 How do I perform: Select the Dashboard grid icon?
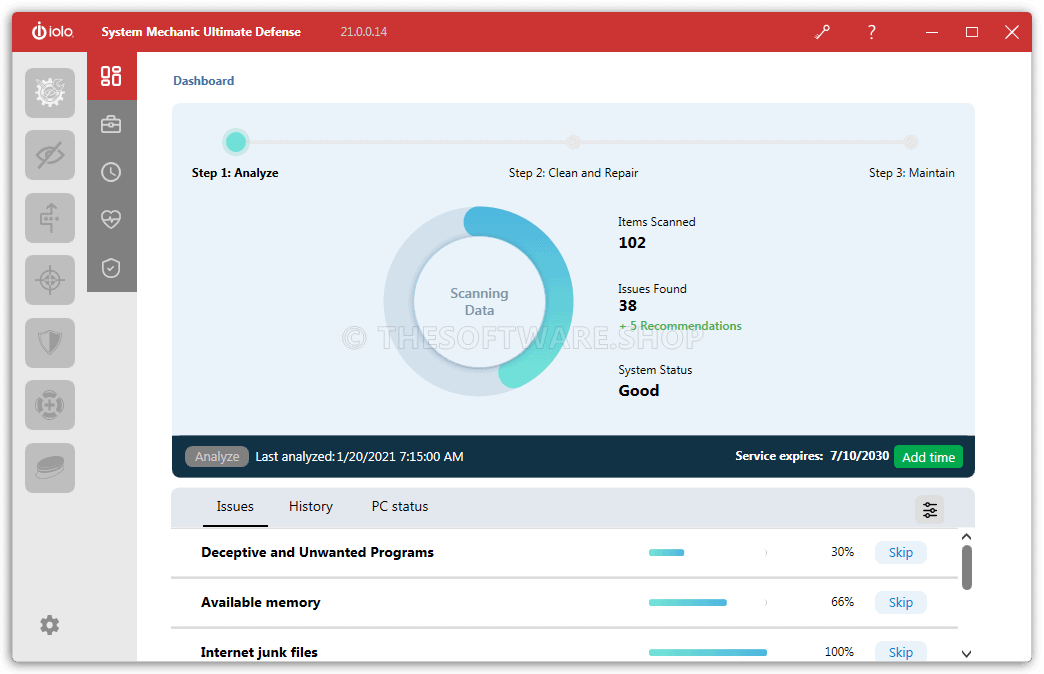coord(111,76)
